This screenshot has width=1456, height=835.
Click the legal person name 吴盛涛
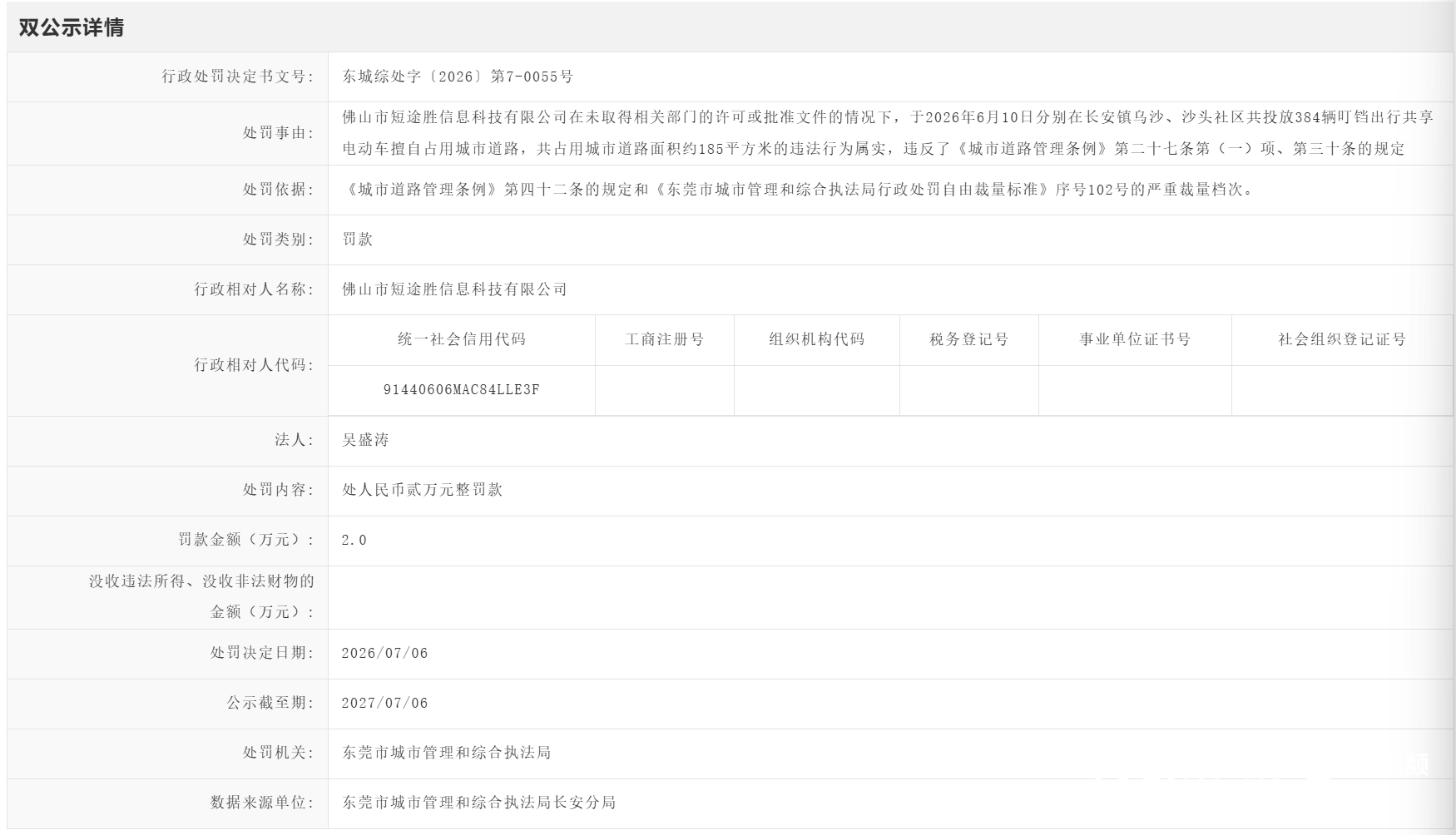click(366, 440)
